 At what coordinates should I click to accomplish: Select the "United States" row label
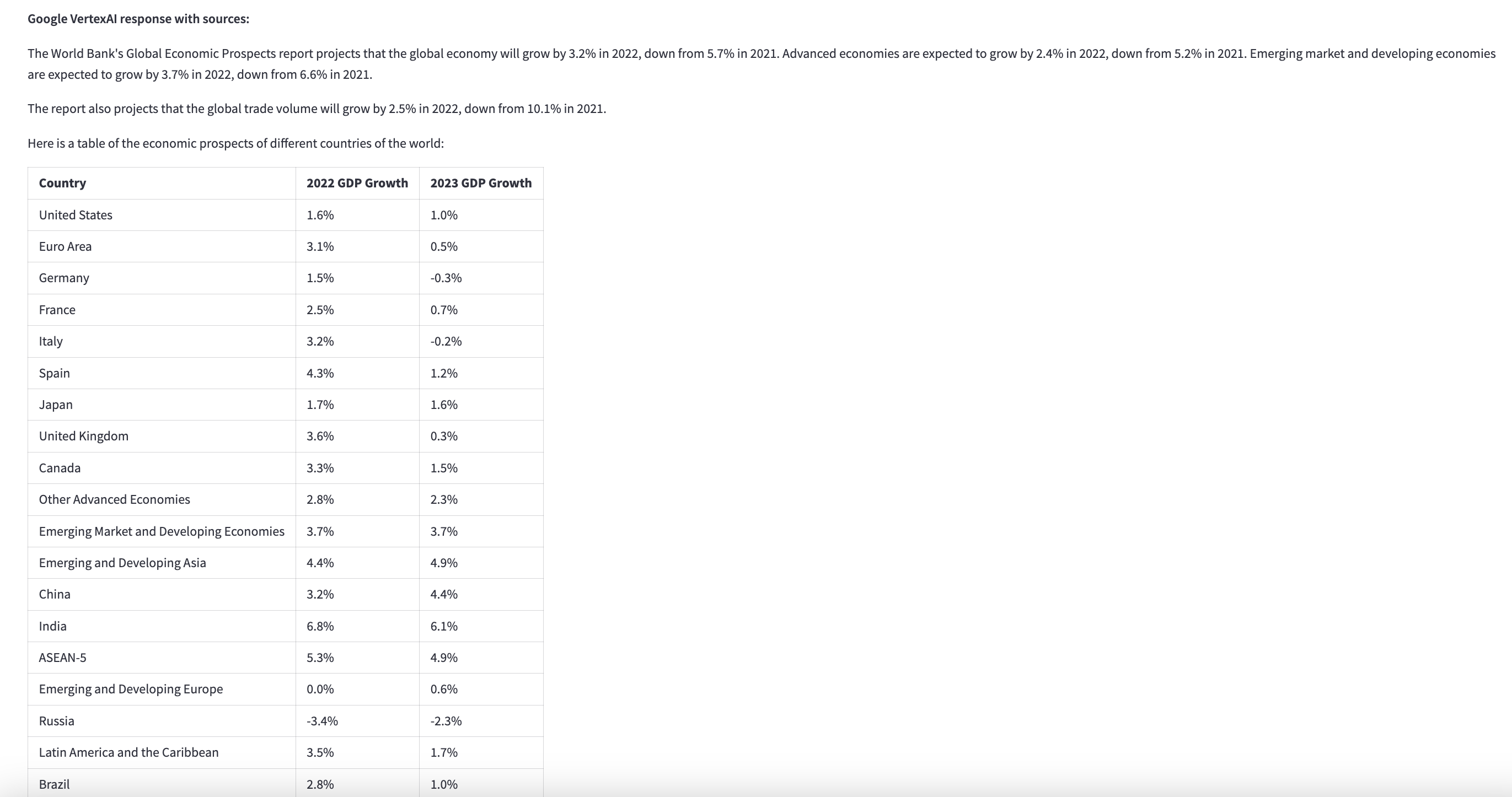click(x=75, y=215)
